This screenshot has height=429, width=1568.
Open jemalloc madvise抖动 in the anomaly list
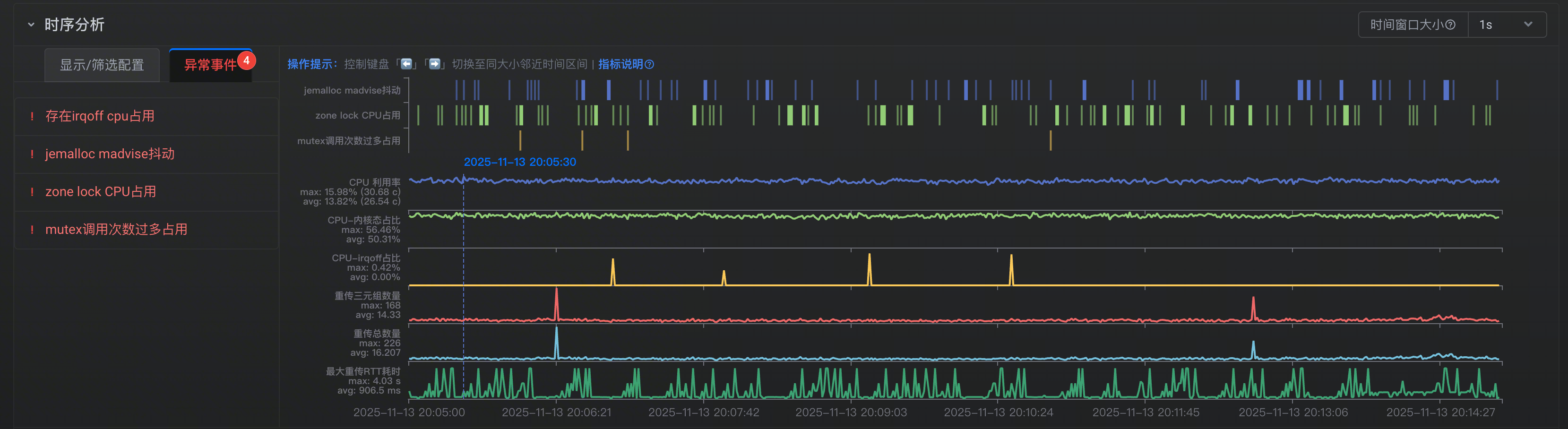coord(146,154)
